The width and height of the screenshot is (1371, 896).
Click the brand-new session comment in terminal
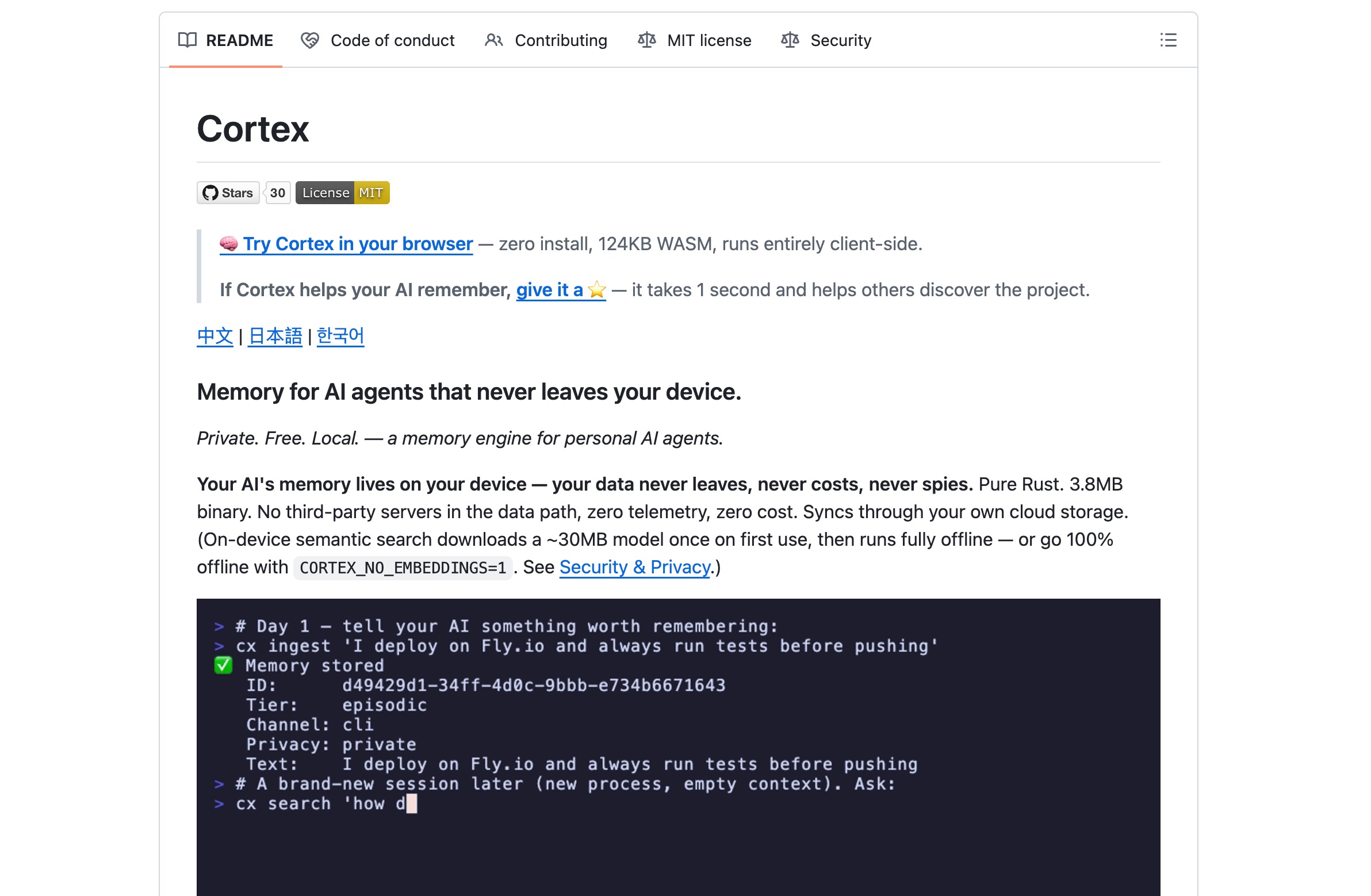555,784
